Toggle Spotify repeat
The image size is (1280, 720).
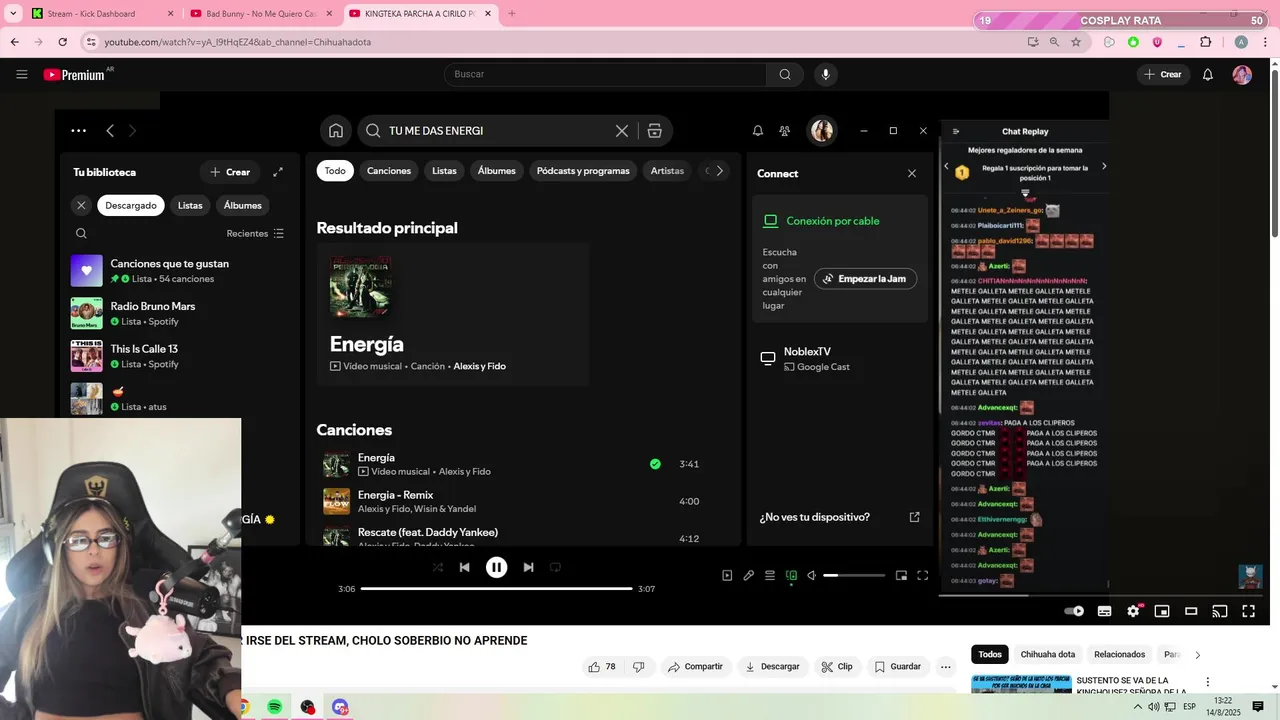(555, 567)
